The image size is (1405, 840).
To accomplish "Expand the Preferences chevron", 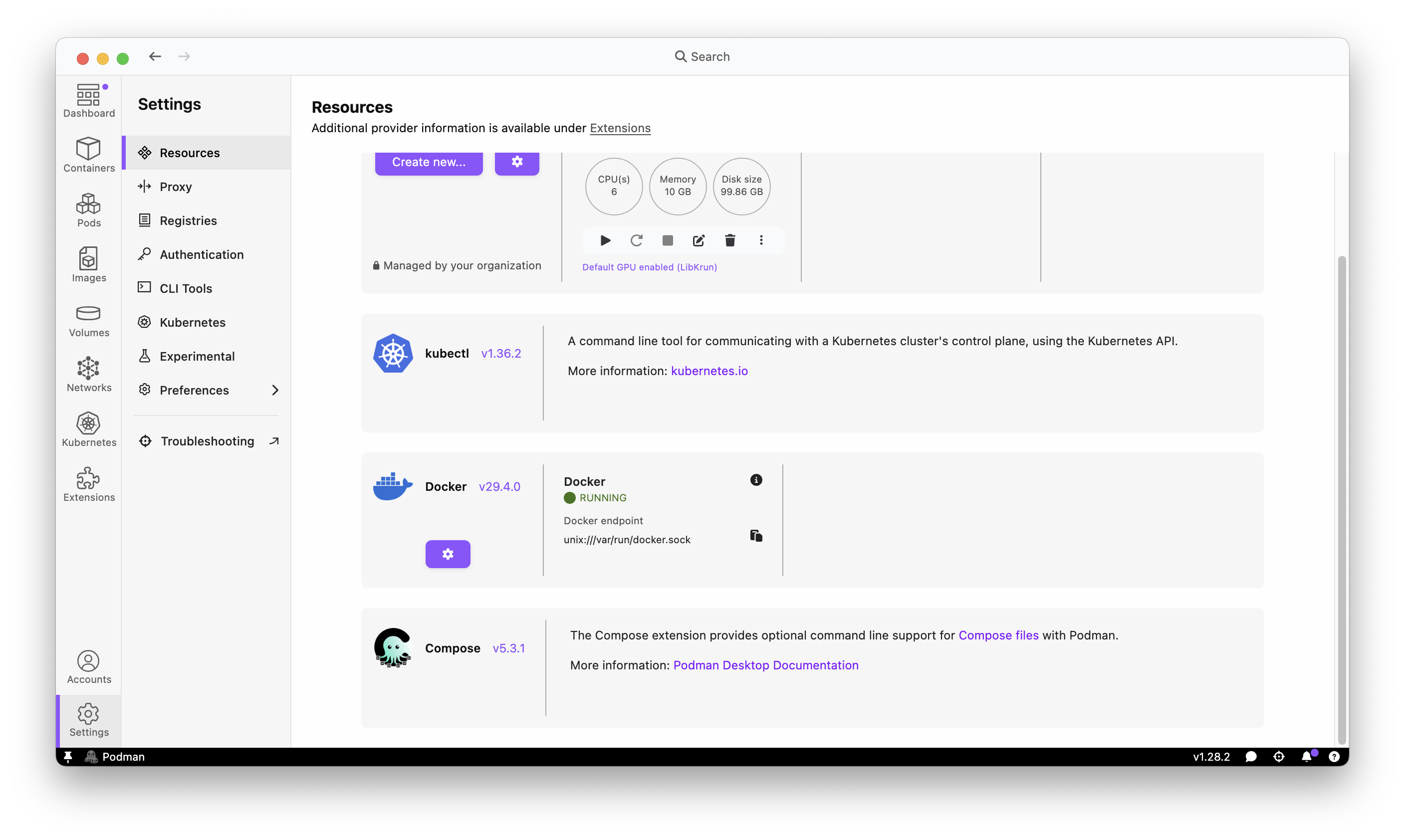I will click(x=275, y=391).
